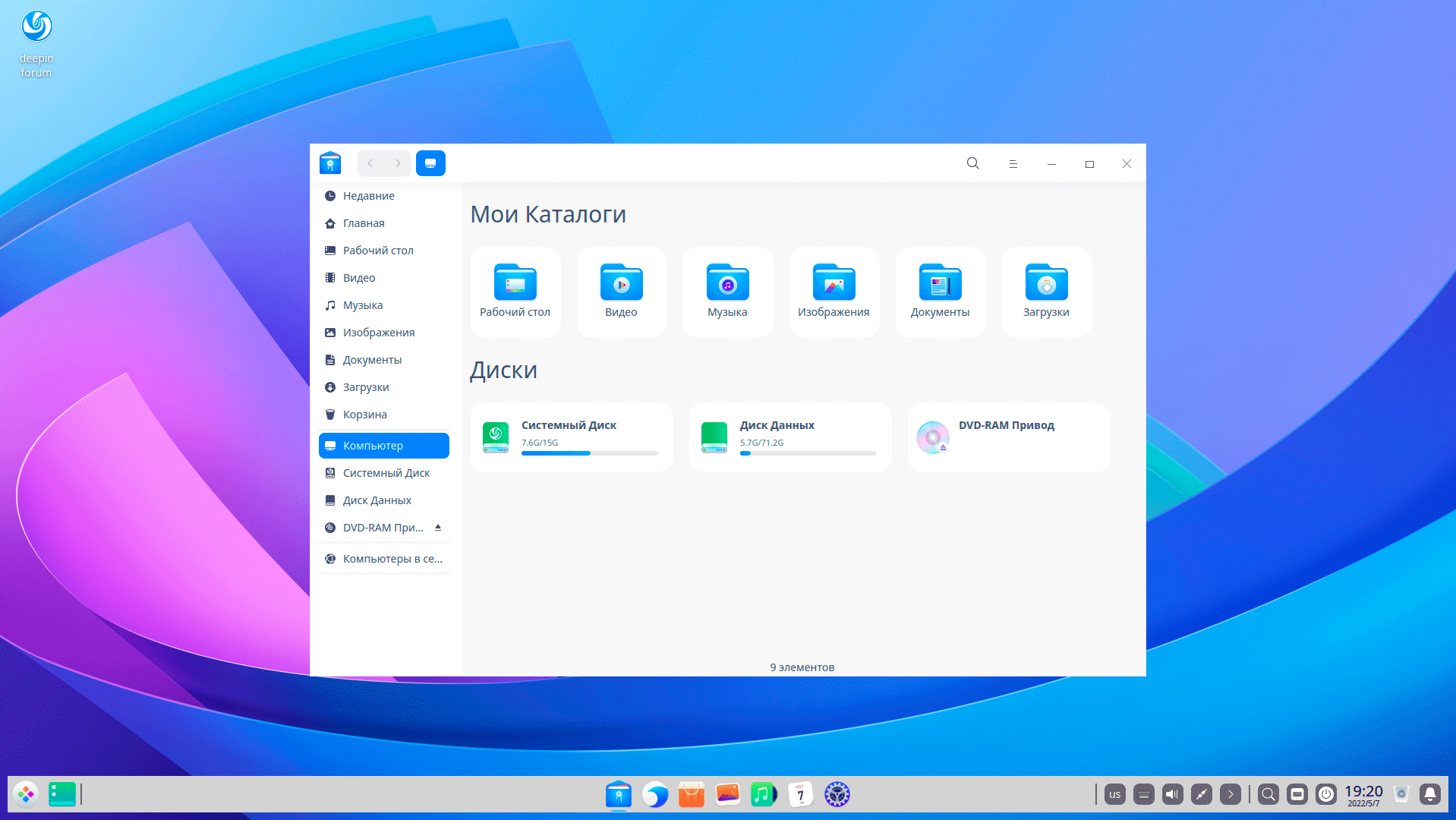Open Компьютеры в сети sidebar entry
Viewport: 1456px width, 820px height.
coord(384,559)
